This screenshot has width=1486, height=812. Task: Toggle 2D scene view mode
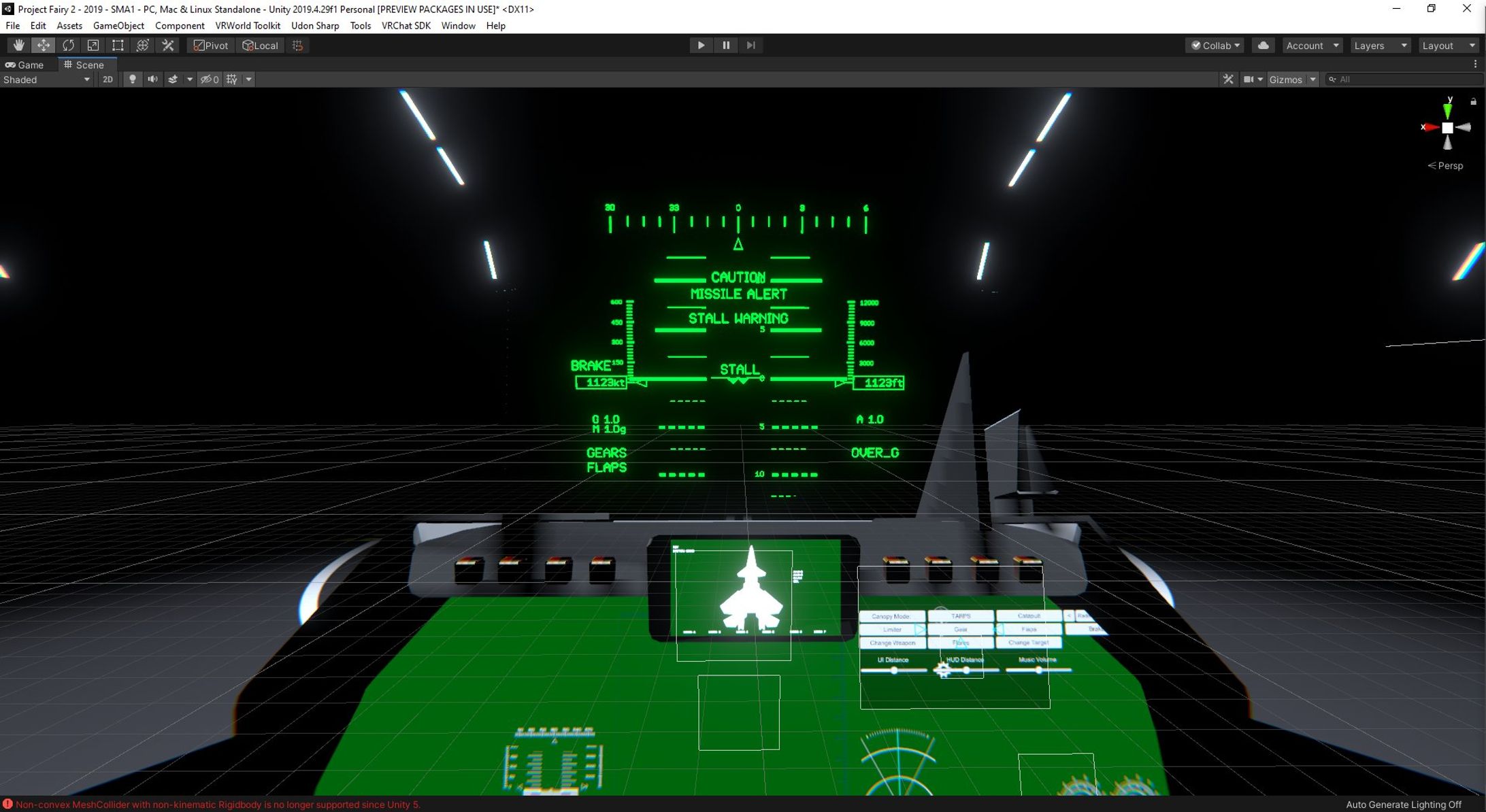[108, 80]
